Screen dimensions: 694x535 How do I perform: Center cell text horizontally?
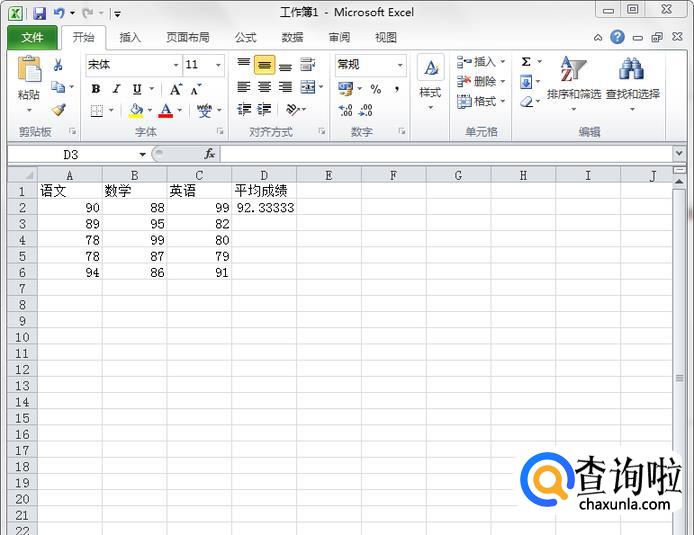[x=264, y=87]
